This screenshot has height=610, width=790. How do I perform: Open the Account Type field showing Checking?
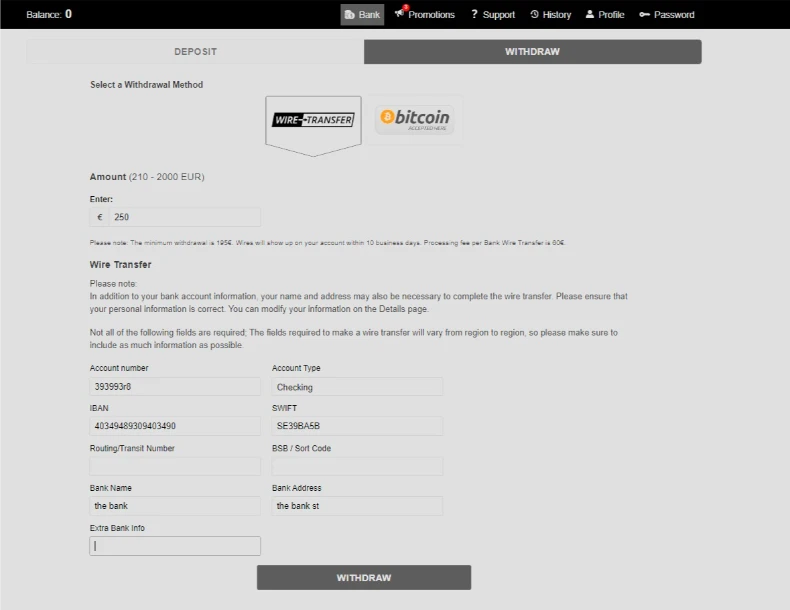[x=357, y=387]
